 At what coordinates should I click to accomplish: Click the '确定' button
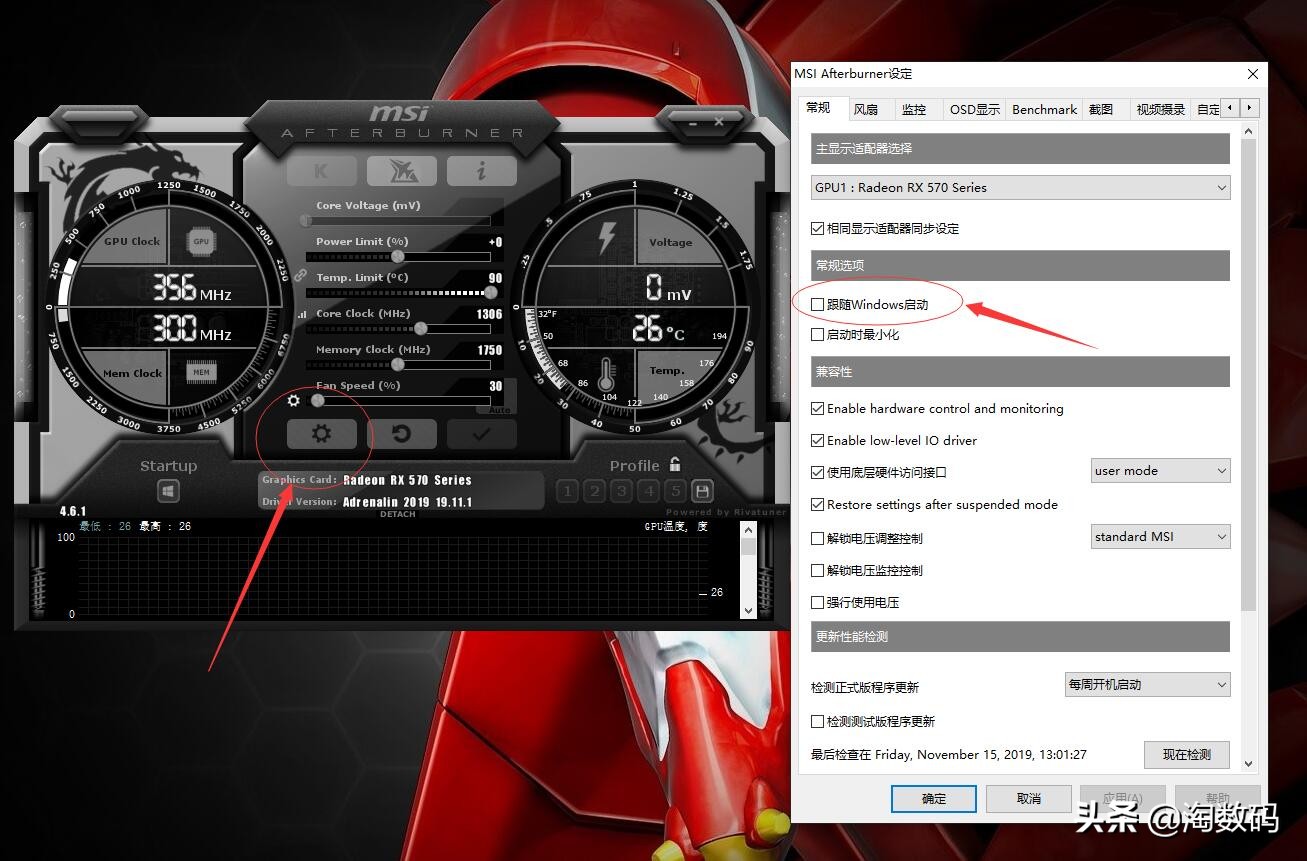click(x=934, y=798)
